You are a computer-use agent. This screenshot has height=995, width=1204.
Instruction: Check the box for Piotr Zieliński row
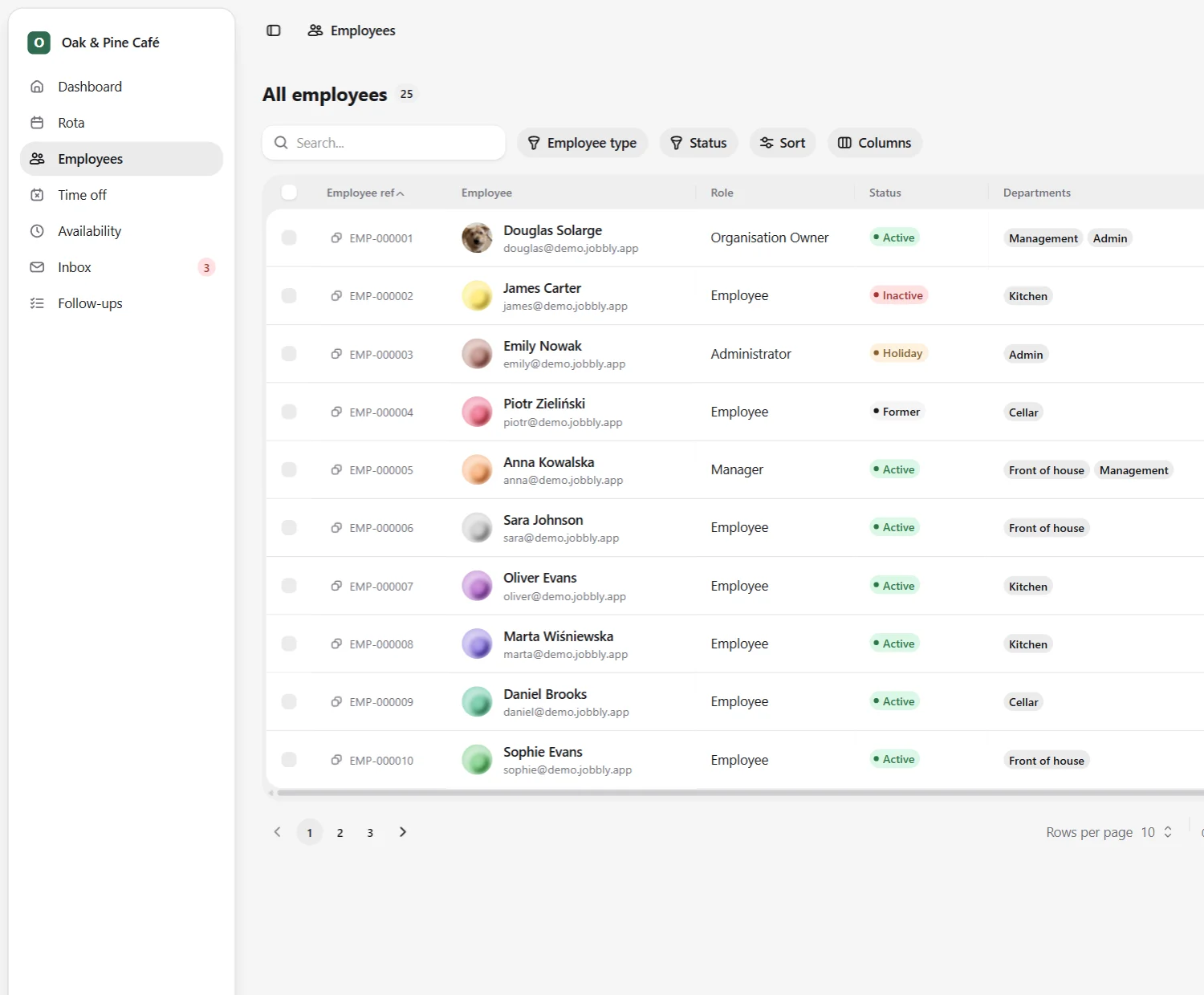(289, 412)
